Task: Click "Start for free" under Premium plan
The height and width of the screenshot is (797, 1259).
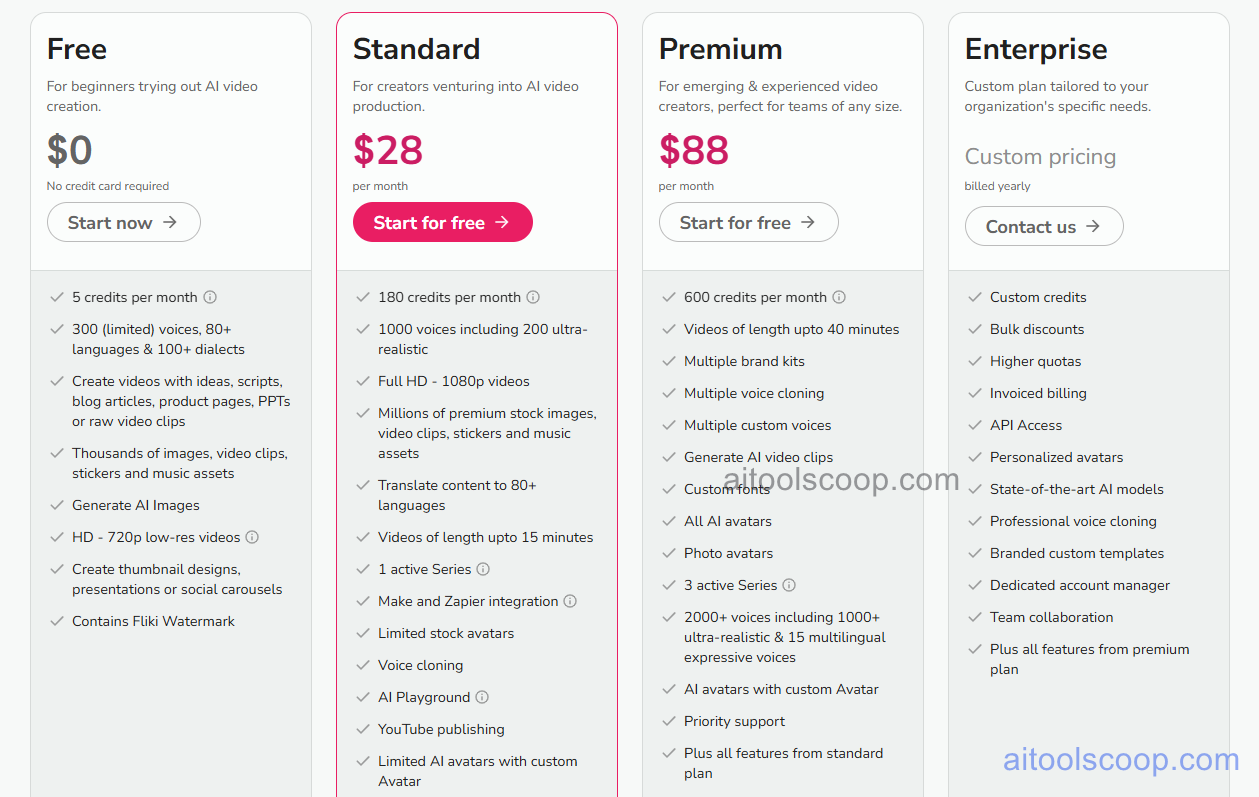Action: pyautogui.click(x=748, y=222)
